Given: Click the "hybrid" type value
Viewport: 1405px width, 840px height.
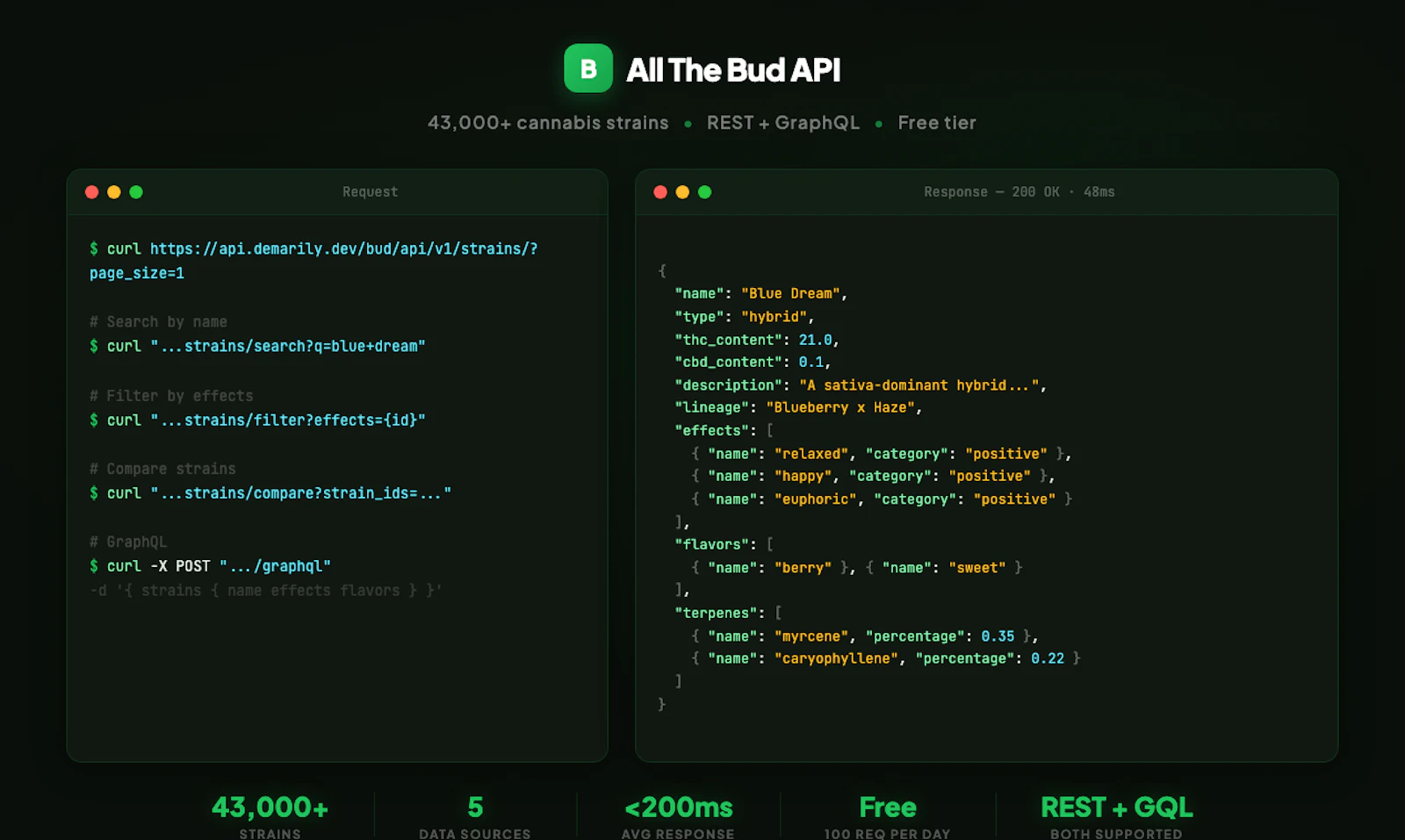Looking at the screenshot, I should 774,317.
